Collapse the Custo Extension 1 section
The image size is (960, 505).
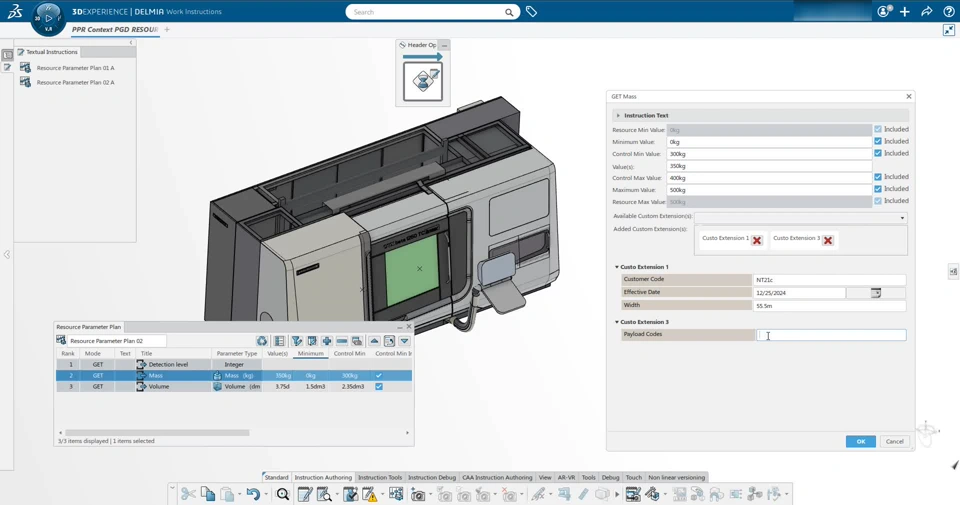(617, 267)
